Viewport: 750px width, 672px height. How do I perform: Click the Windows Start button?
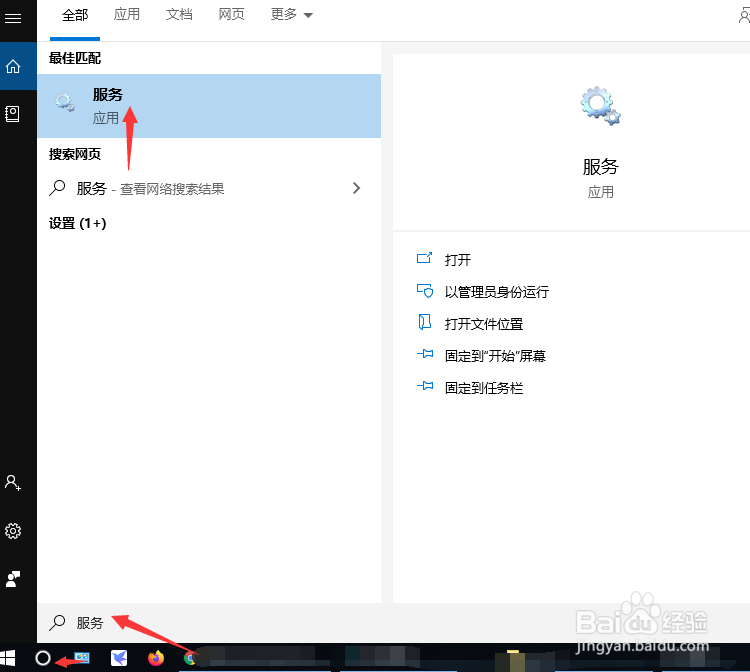(x=8, y=658)
